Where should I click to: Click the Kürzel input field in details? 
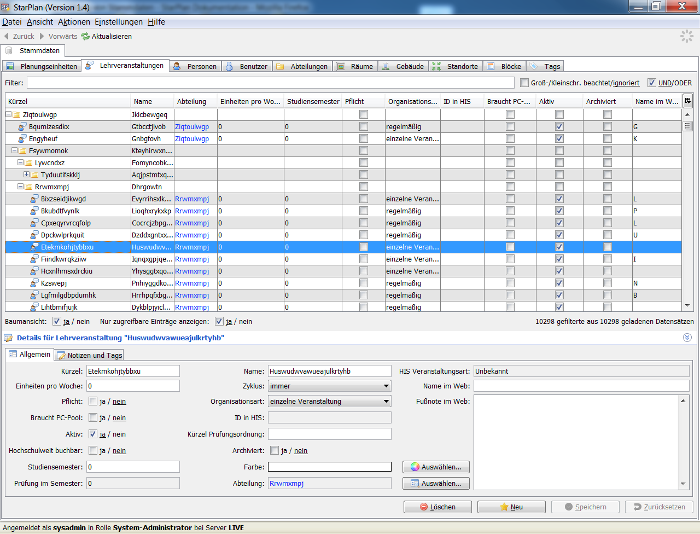pyautogui.click(x=133, y=371)
